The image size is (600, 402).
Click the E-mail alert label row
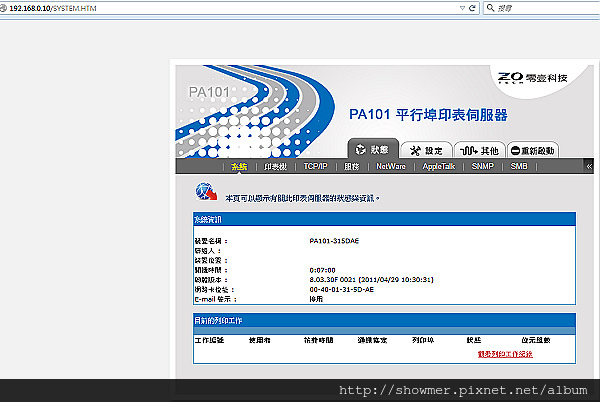click(x=215, y=299)
